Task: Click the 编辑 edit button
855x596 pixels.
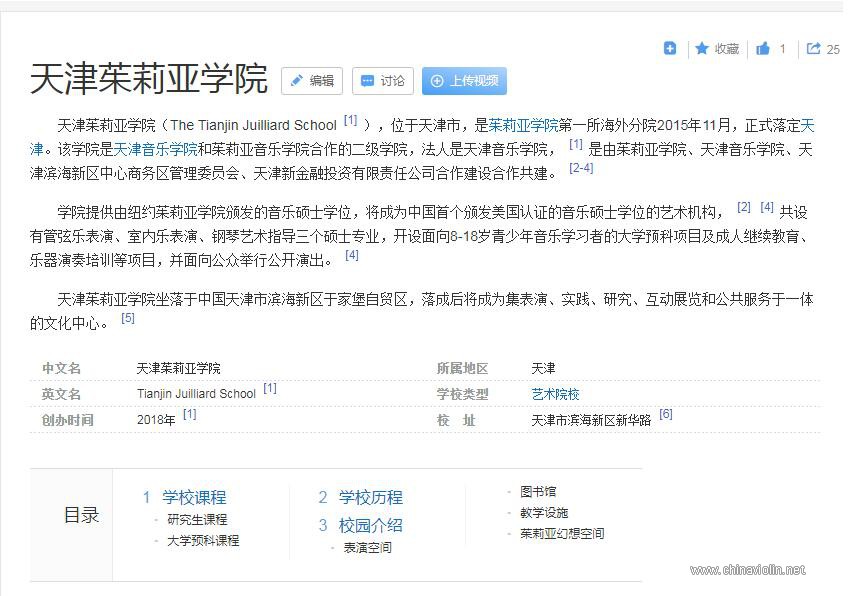Action: coord(312,81)
